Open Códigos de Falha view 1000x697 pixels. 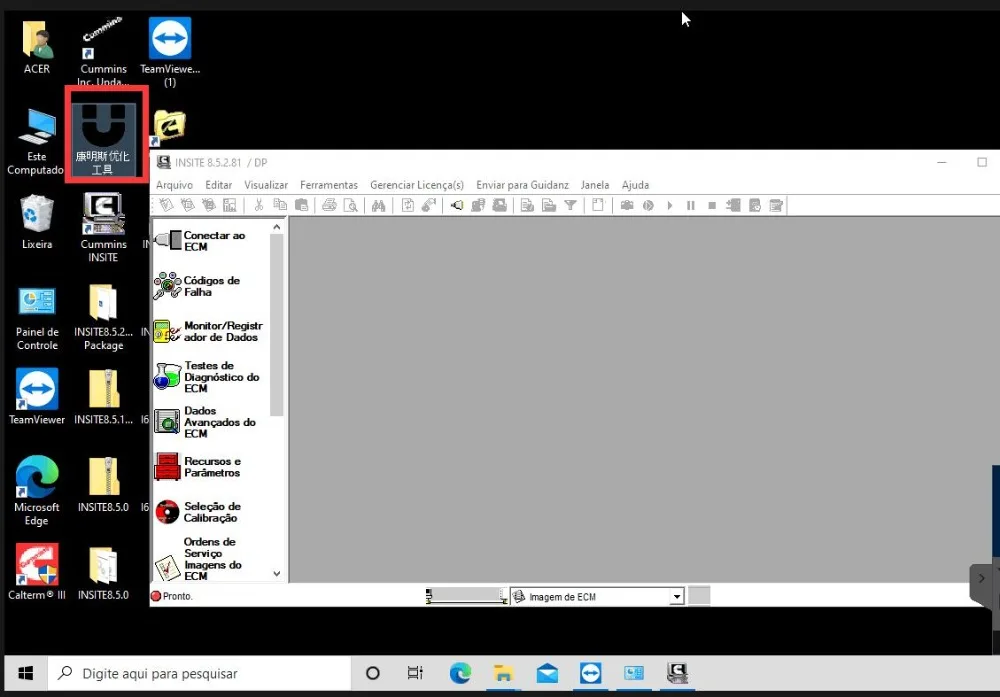pyautogui.click(x=198, y=286)
